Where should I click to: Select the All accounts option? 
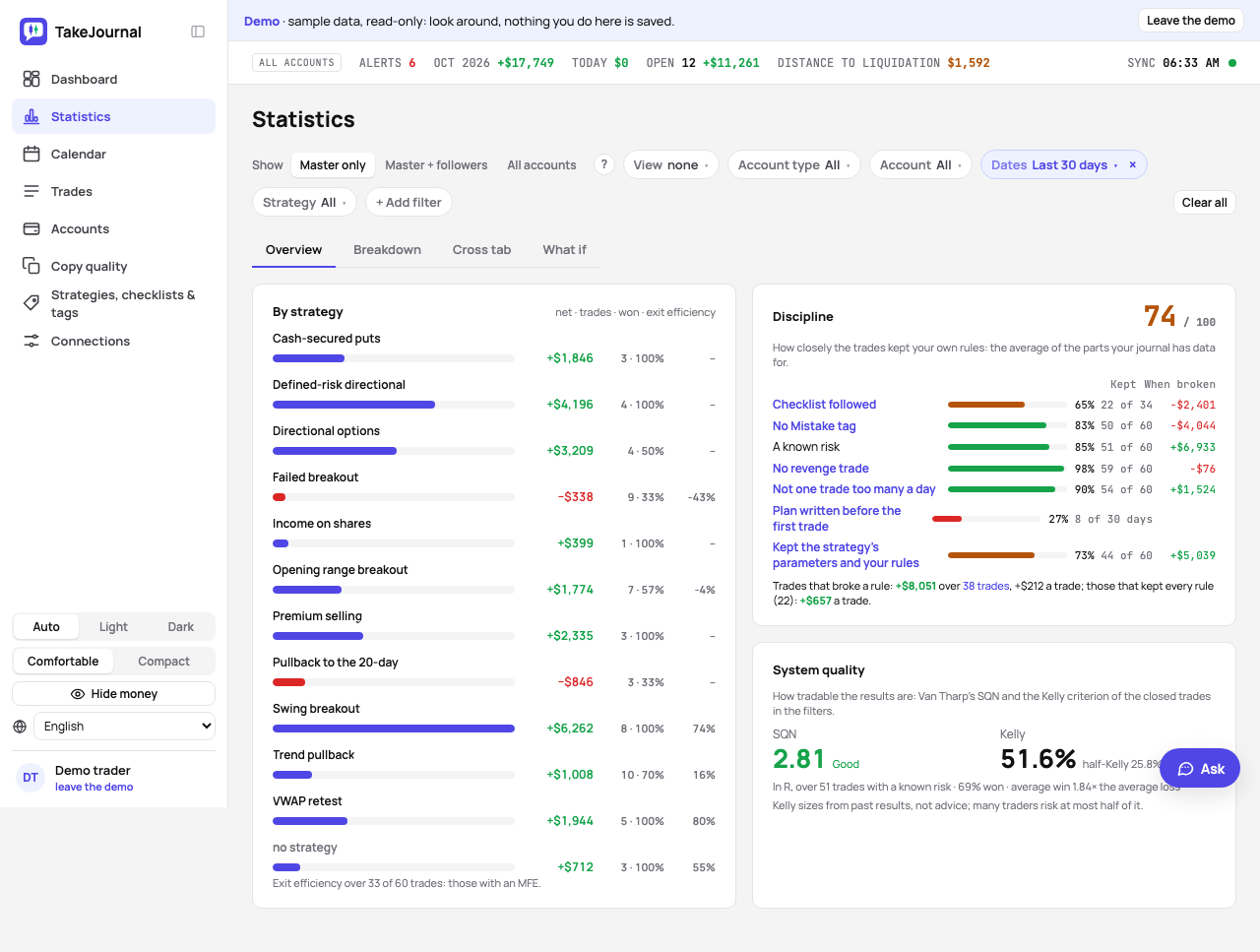click(541, 164)
